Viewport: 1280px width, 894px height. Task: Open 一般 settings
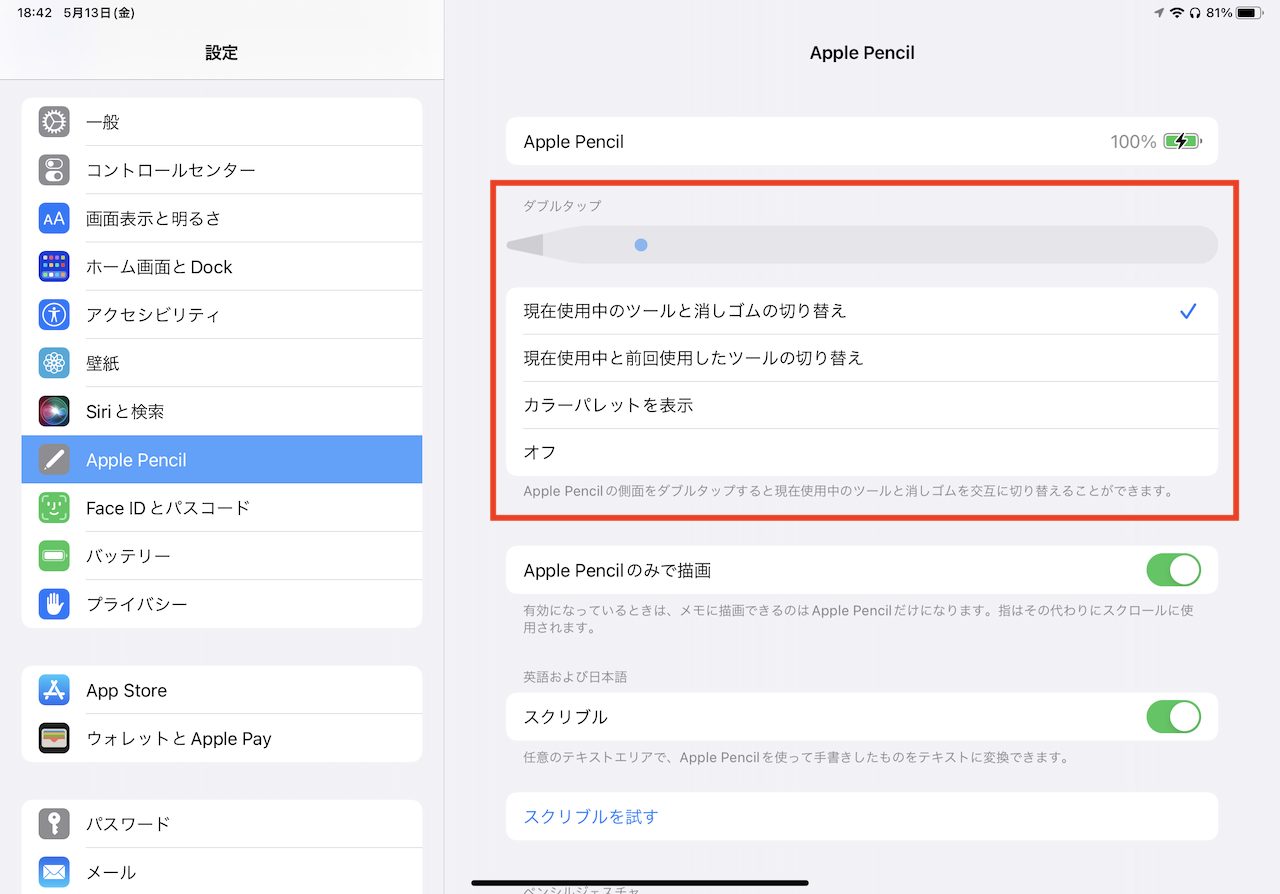222,122
